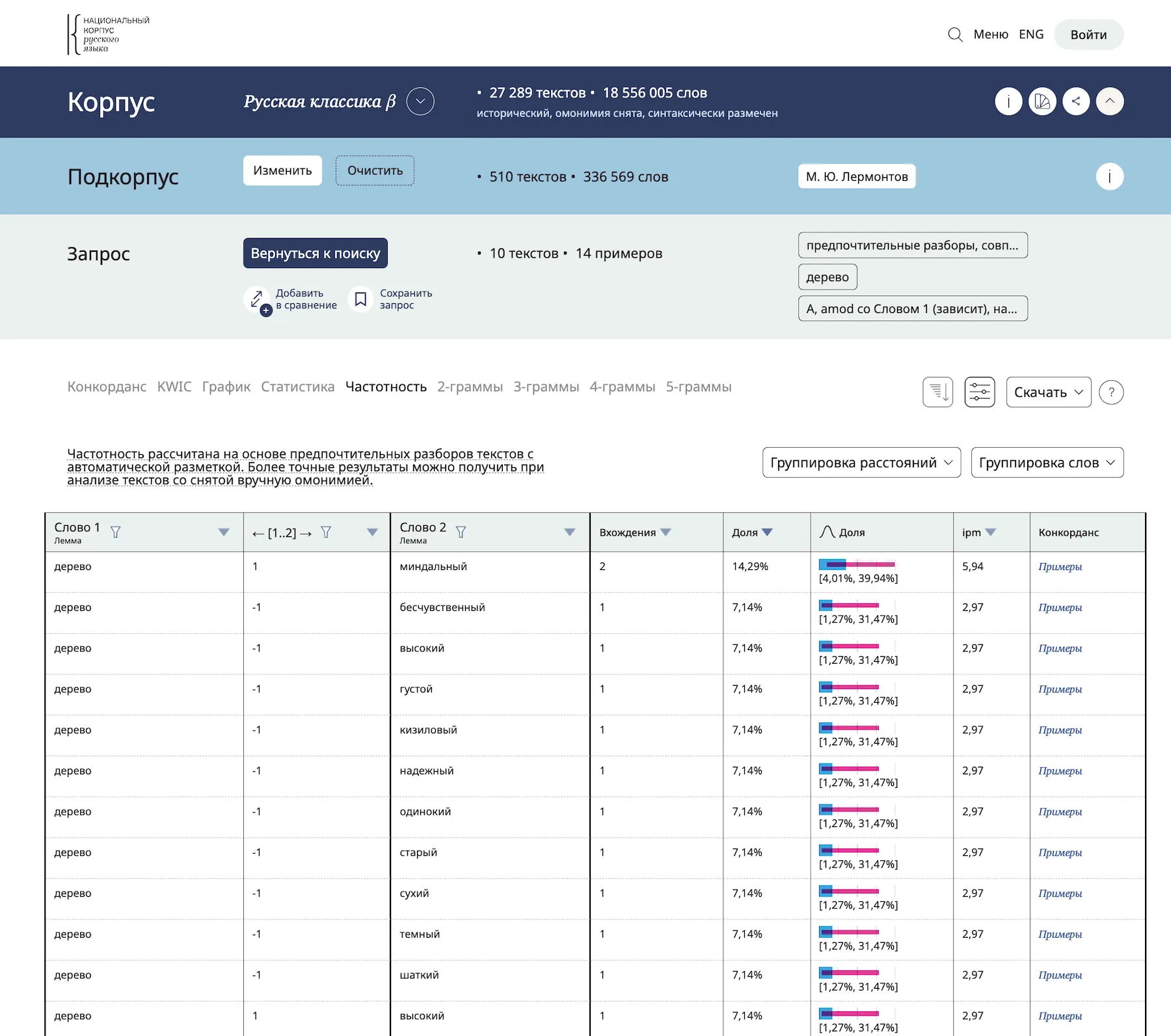Image resolution: width=1171 pixels, height=1036 pixels.
Task: Open the display settings sliders icon
Action: [x=980, y=392]
